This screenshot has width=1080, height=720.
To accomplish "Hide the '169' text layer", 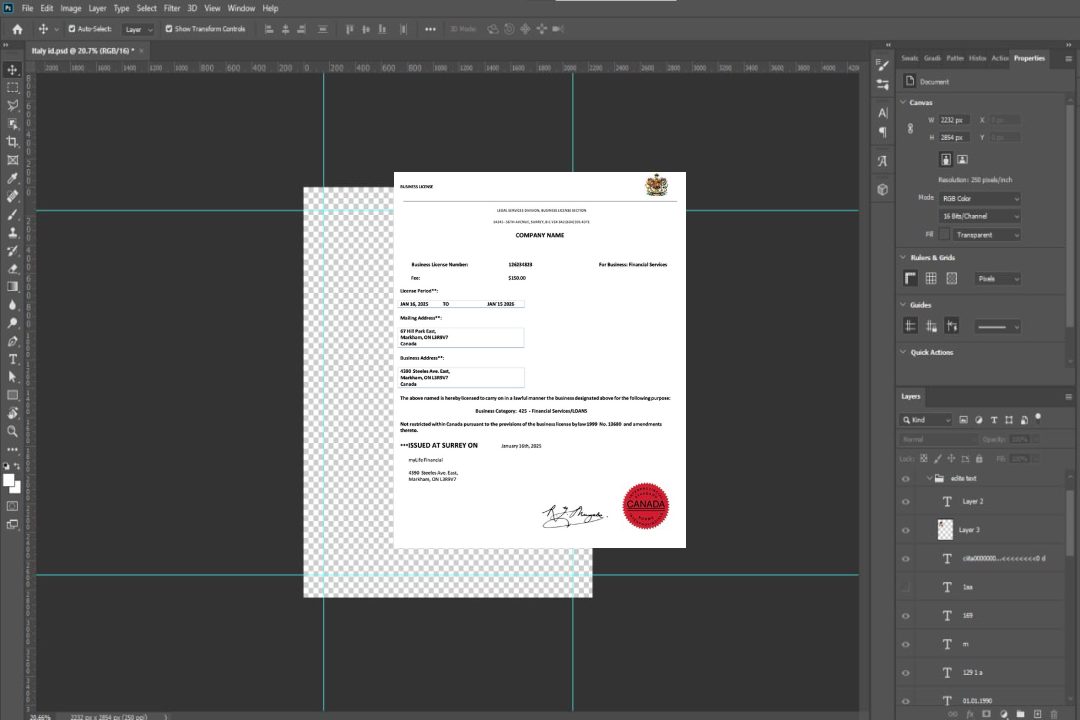I will point(906,616).
